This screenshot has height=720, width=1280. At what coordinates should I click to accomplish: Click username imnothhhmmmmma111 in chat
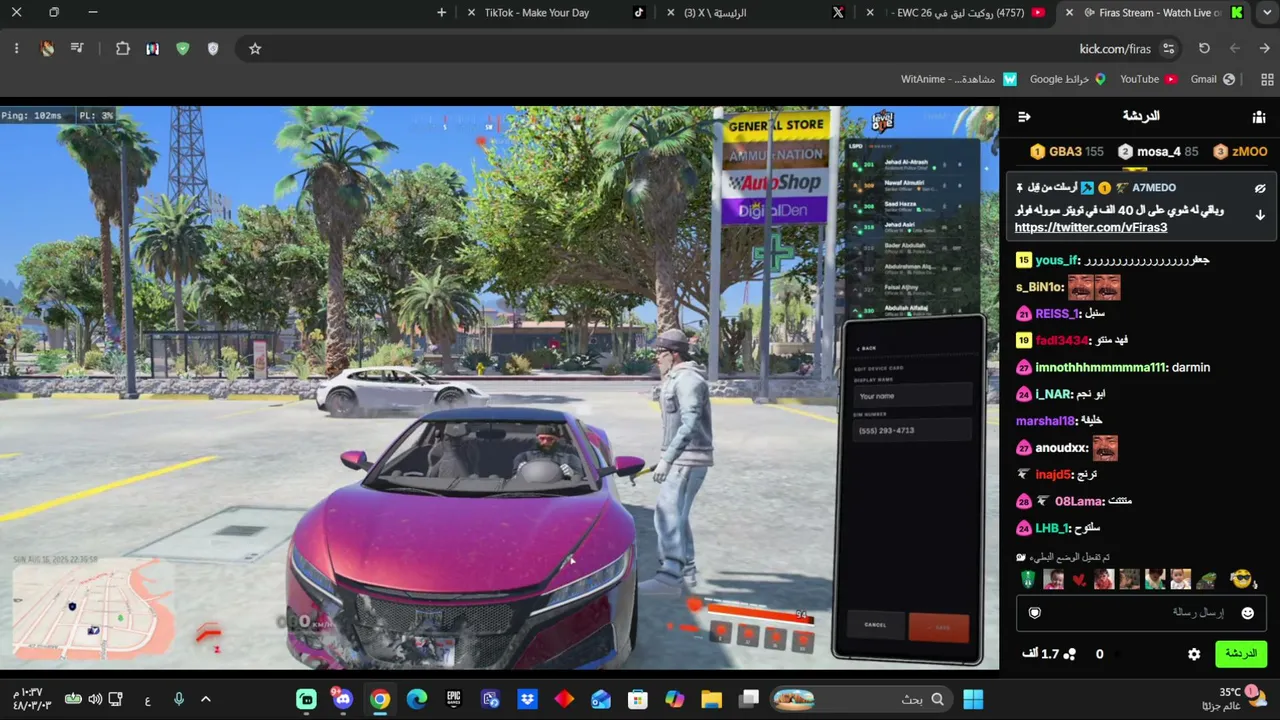1100,367
